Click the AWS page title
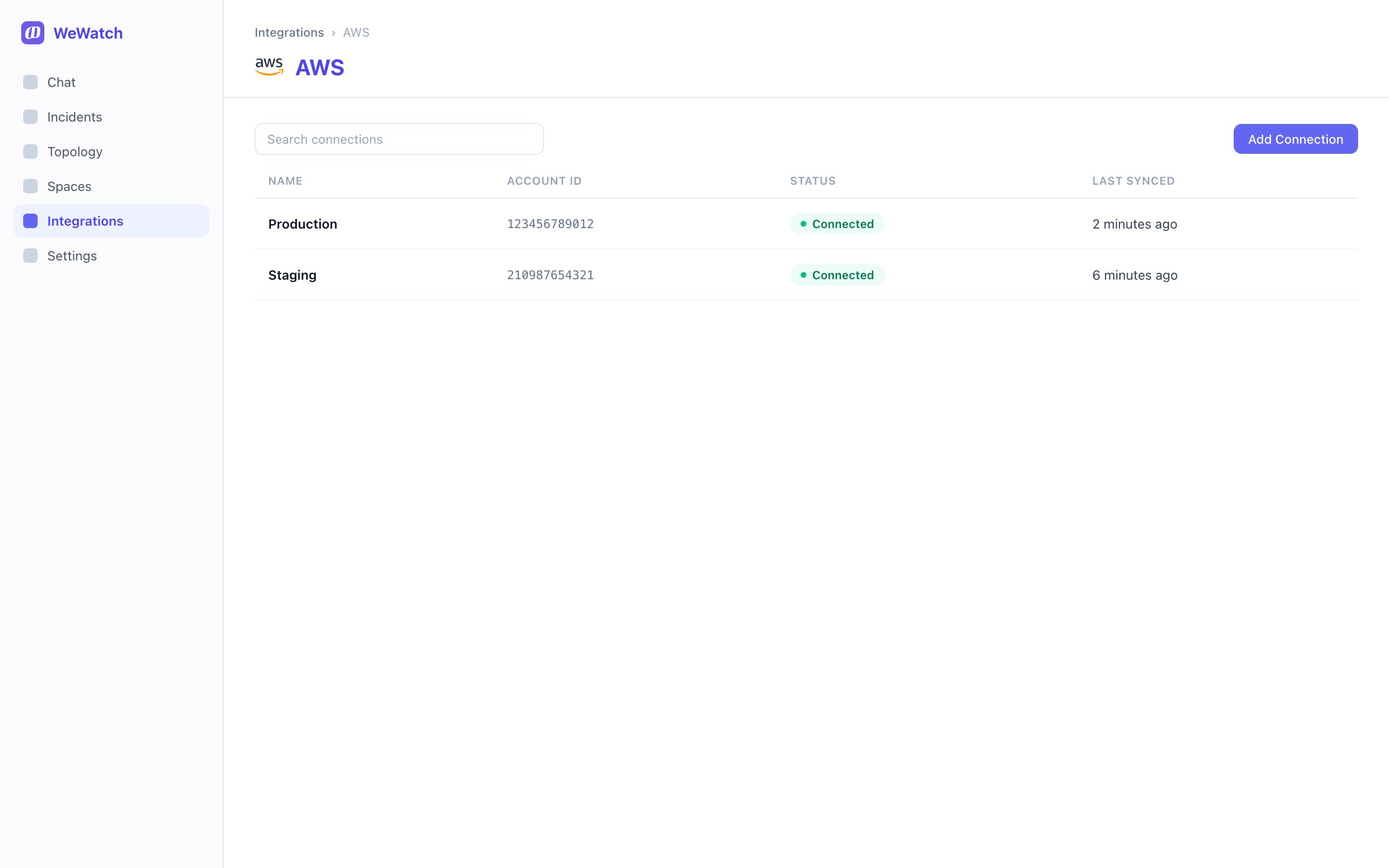The height and width of the screenshot is (868, 1389). click(x=320, y=67)
